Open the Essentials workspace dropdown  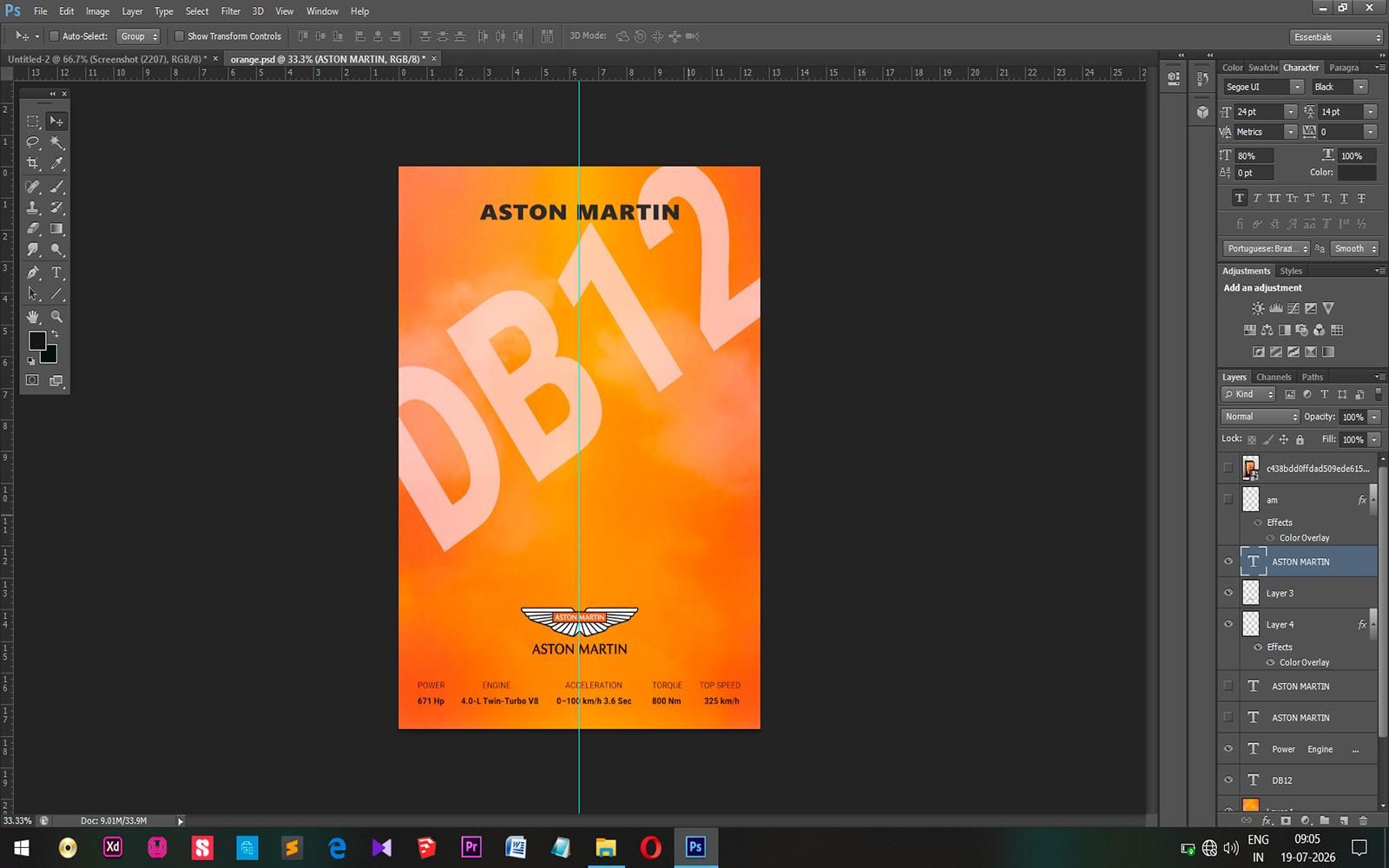[x=1336, y=37]
